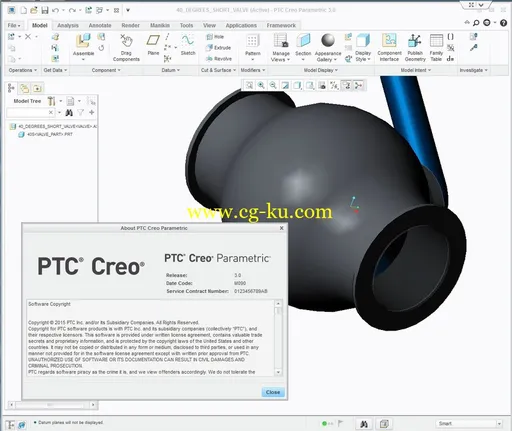This screenshot has width=512, height=431.
Task: Switch to the Manikin tab
Action: 160,25
